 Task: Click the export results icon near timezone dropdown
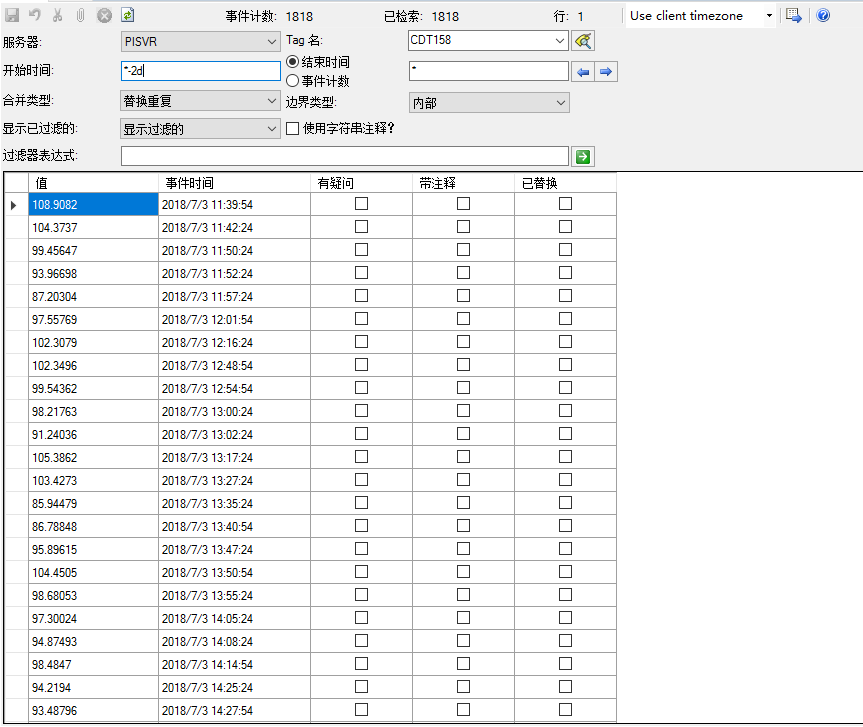pyautogui.click(x=793, y=15)
